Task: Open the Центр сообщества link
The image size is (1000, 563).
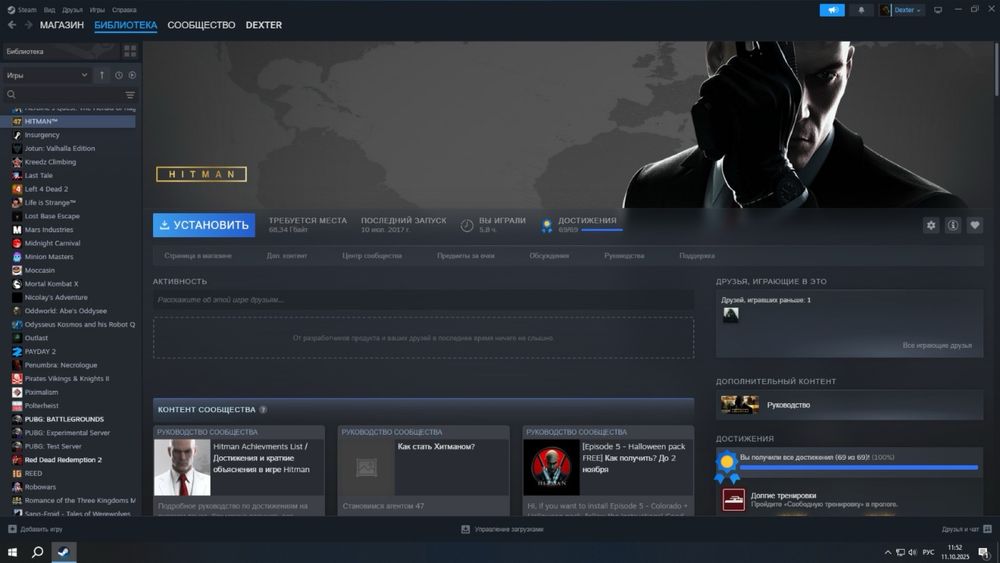Action: point(372,256)
